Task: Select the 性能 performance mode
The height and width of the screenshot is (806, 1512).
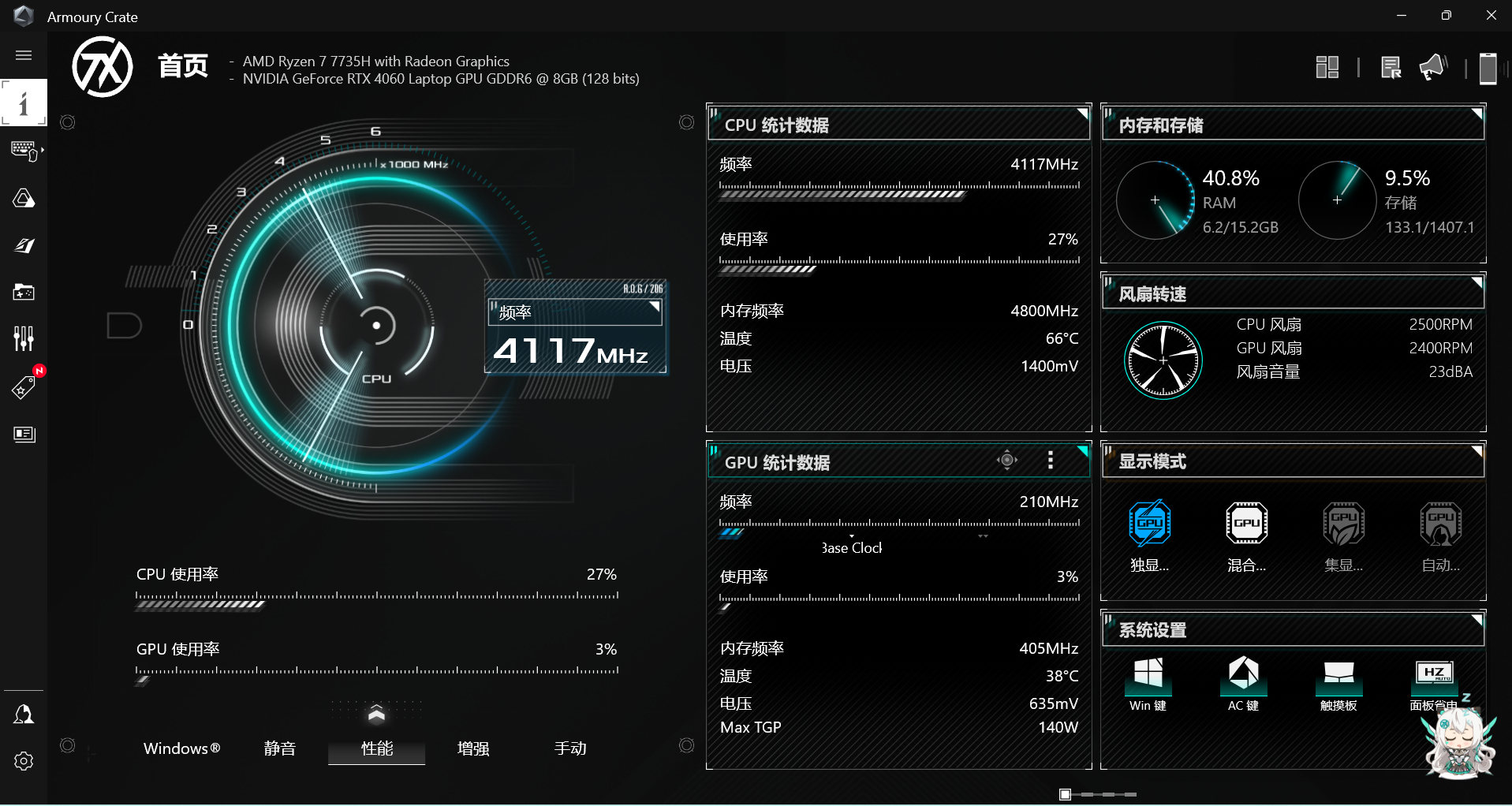Action: (x=376, y=748)
